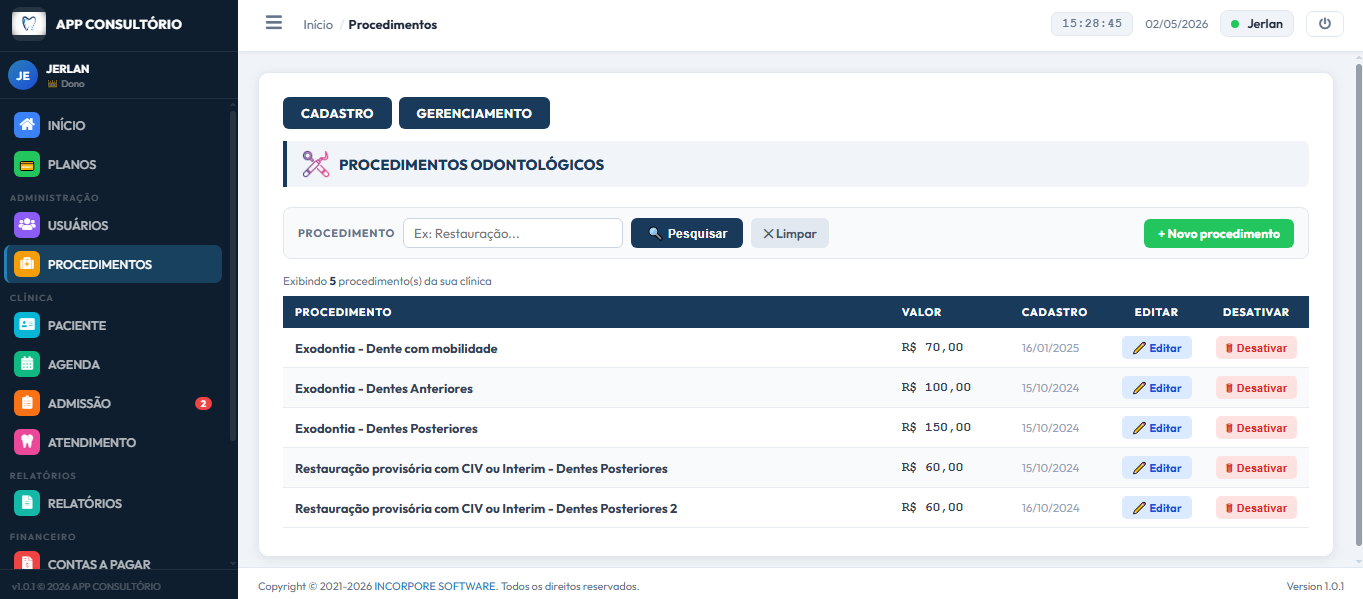
Task: Click the Admissão red badge showing 2
Action: tap(203, 404)
